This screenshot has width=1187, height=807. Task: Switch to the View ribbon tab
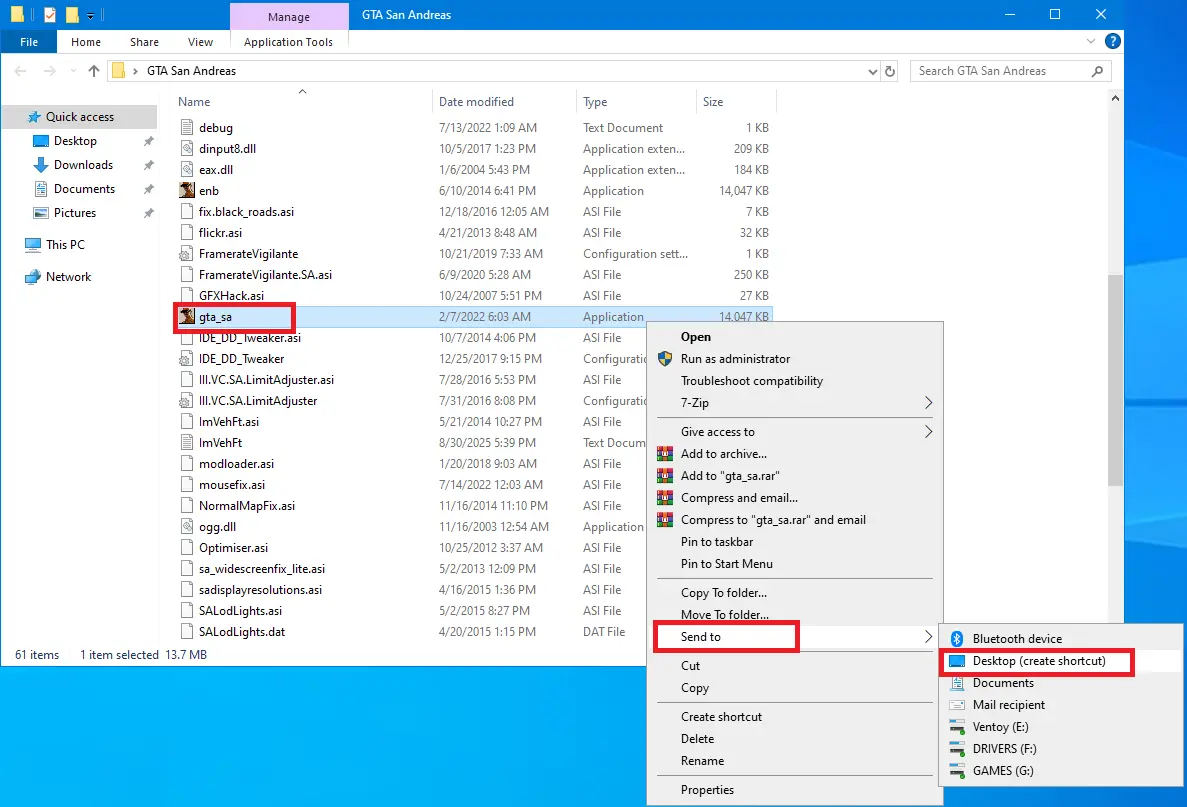coord(200,42)
